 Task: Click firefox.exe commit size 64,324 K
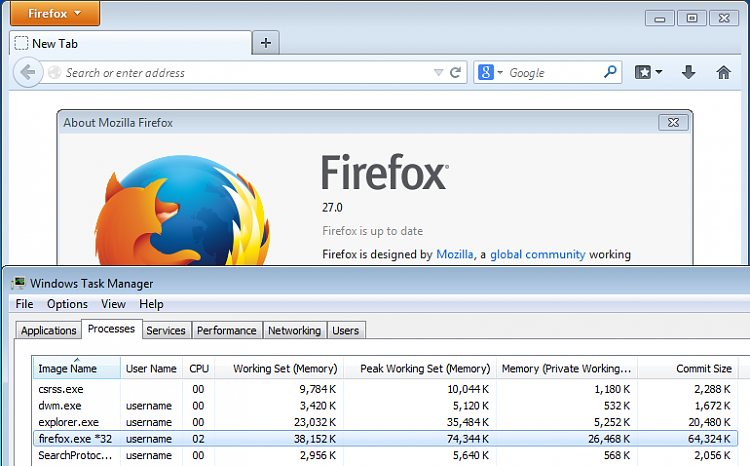(x=709, y=439)
